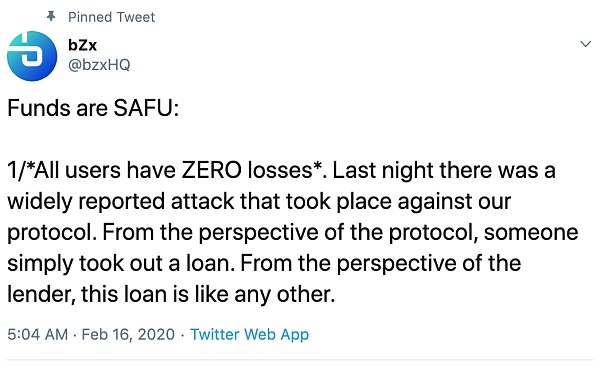Click the Pinned Tweet label

point(111,17)
